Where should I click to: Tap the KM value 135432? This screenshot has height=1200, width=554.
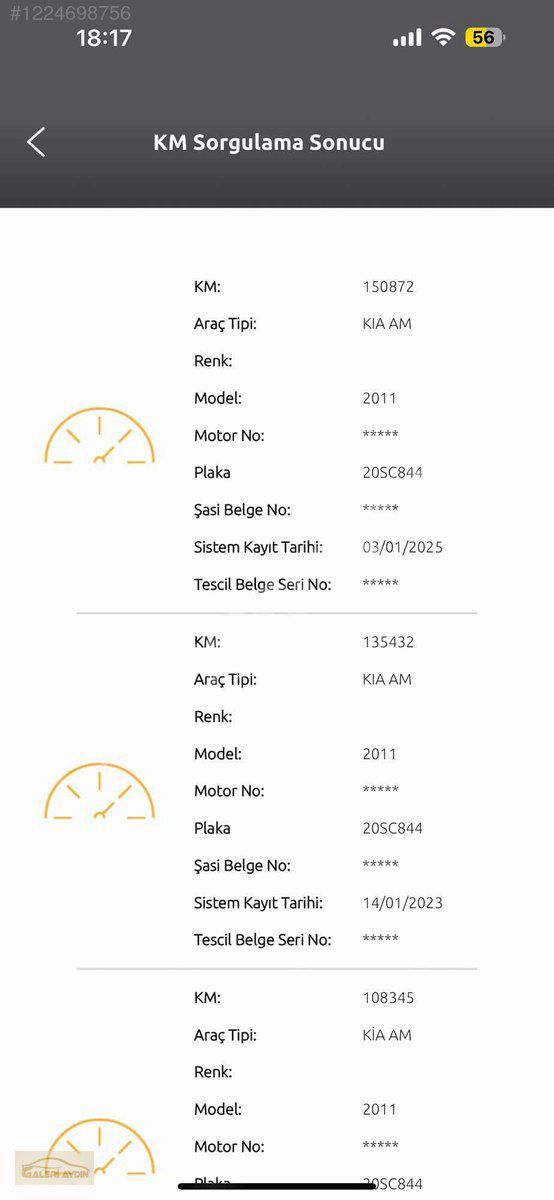388,642
